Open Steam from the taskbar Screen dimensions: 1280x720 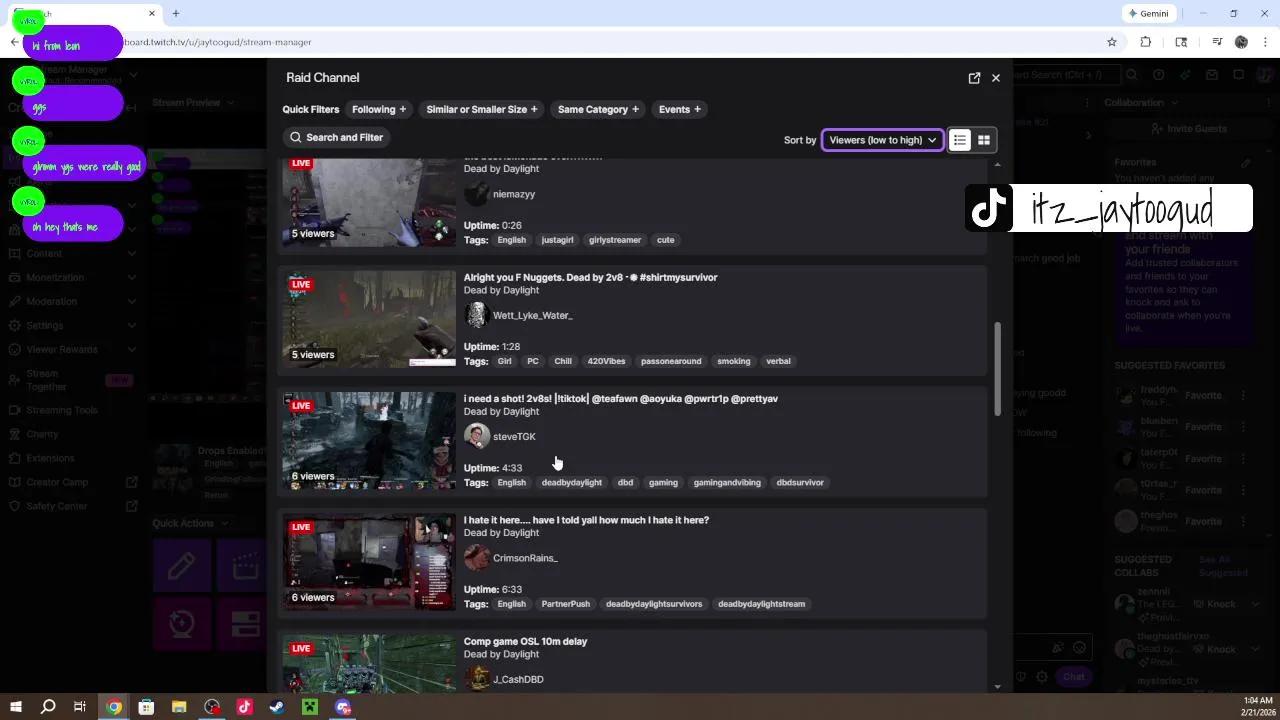tap(277, 707)
